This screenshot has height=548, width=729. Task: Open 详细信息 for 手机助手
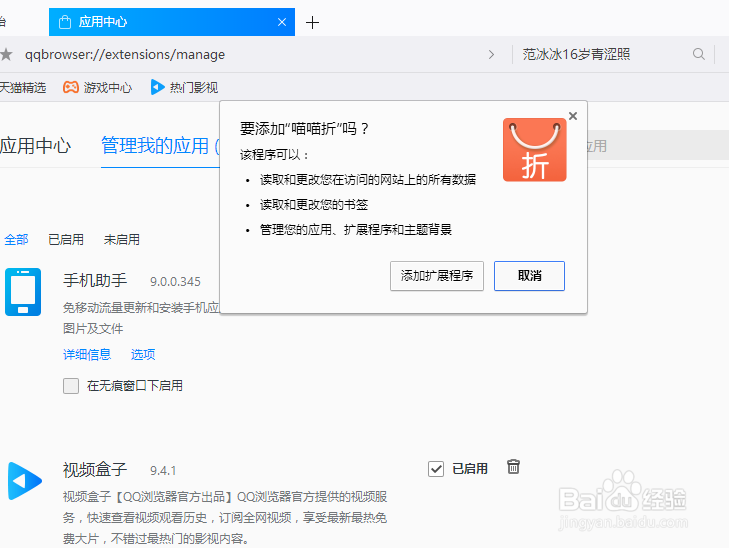(x=87, y=355)
